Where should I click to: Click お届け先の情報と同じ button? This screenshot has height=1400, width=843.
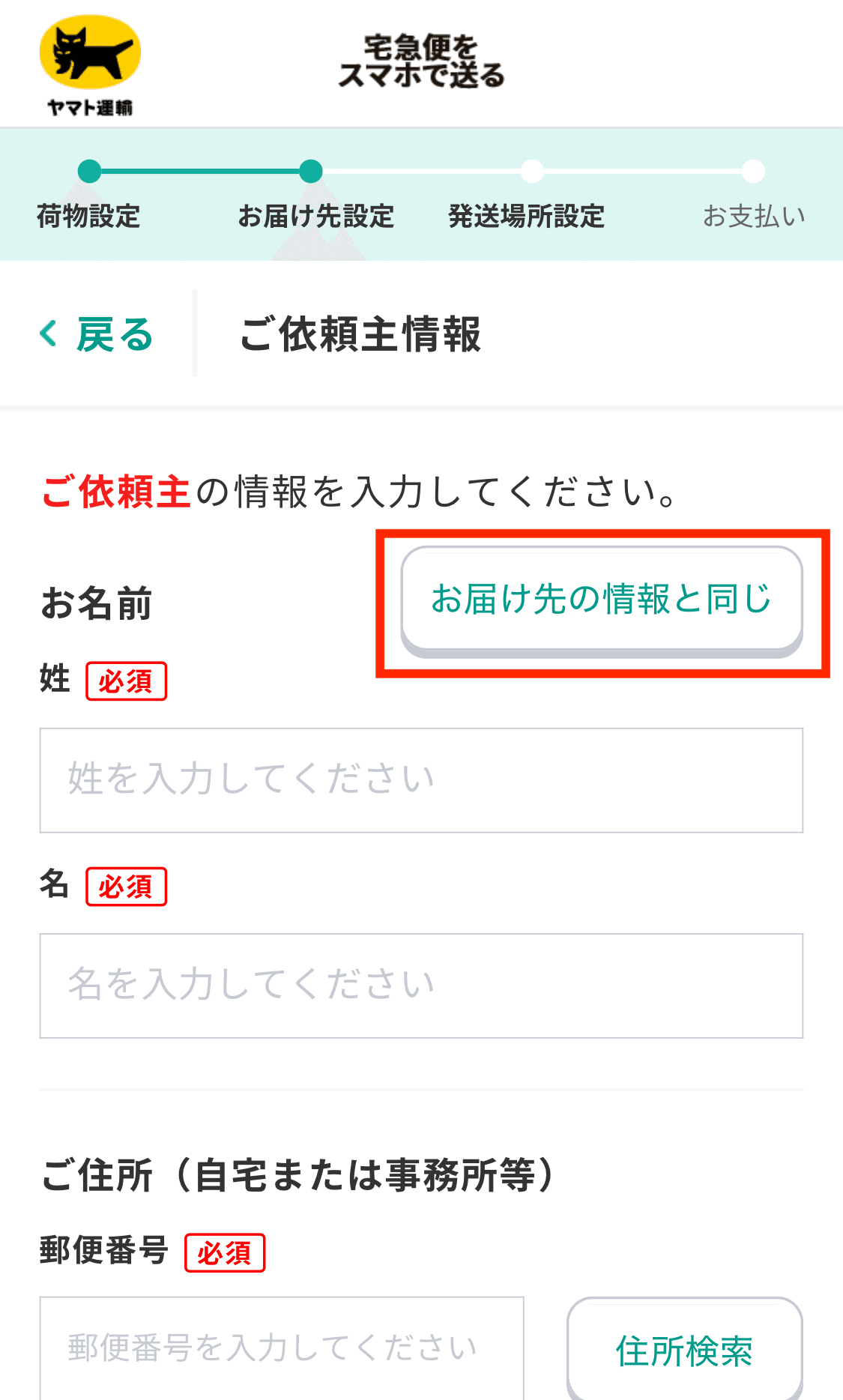click(602, 601)
